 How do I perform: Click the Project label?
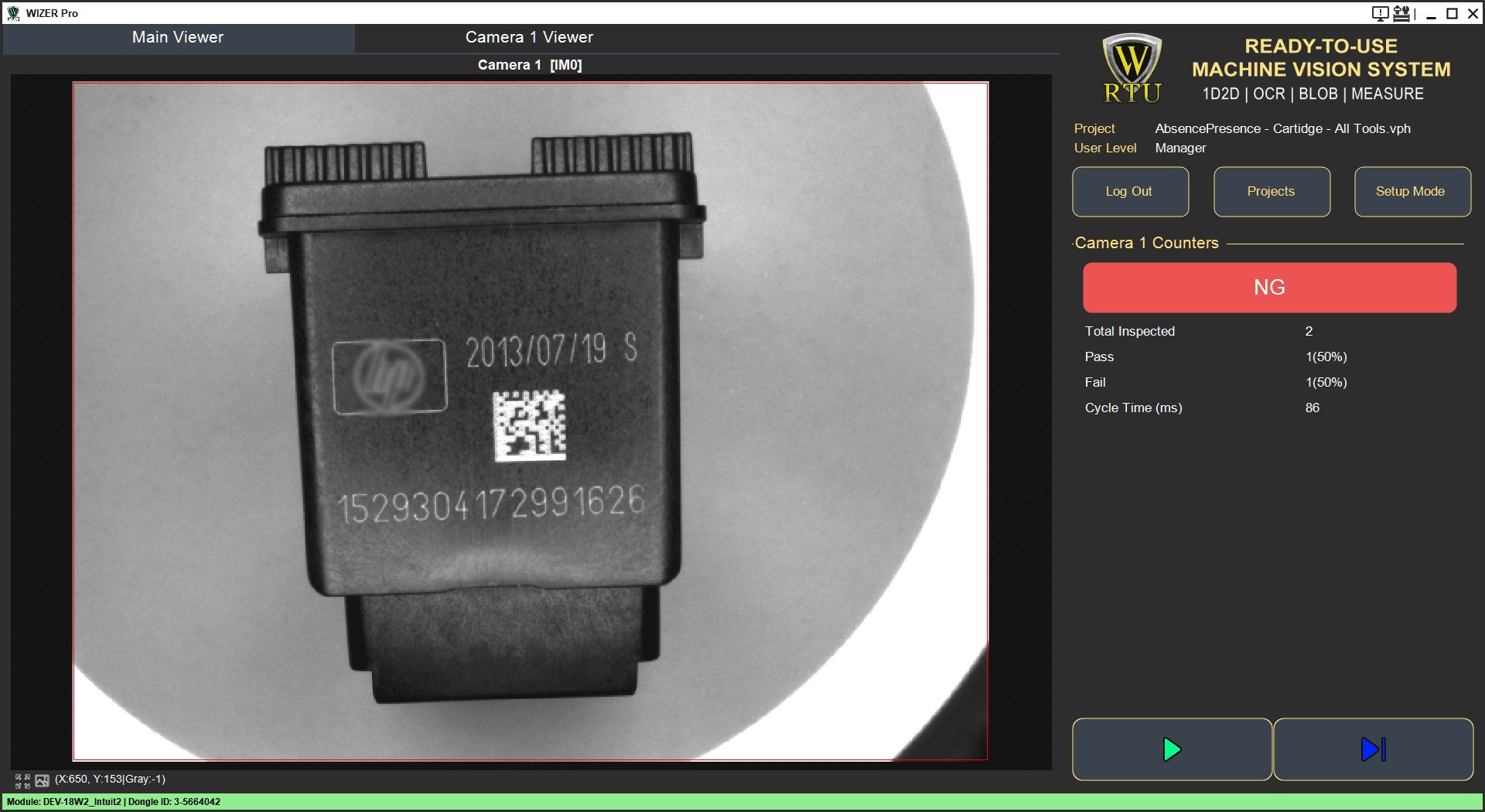click(1094, 128)
